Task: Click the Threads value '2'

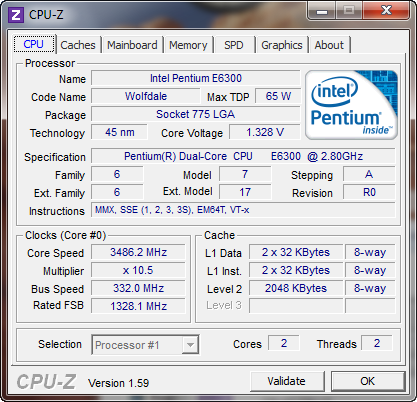Action: point(377,343)
